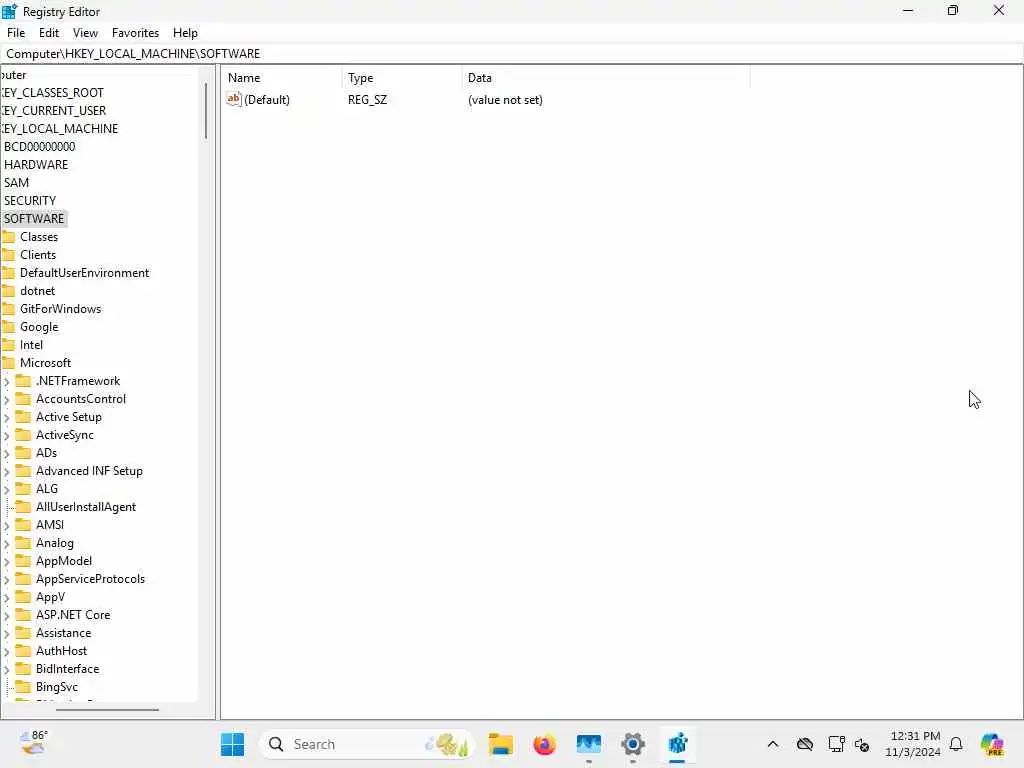Click the Registry Editor title bar icon
Screen dimensions: 1024x768
[x=9, y=11]
